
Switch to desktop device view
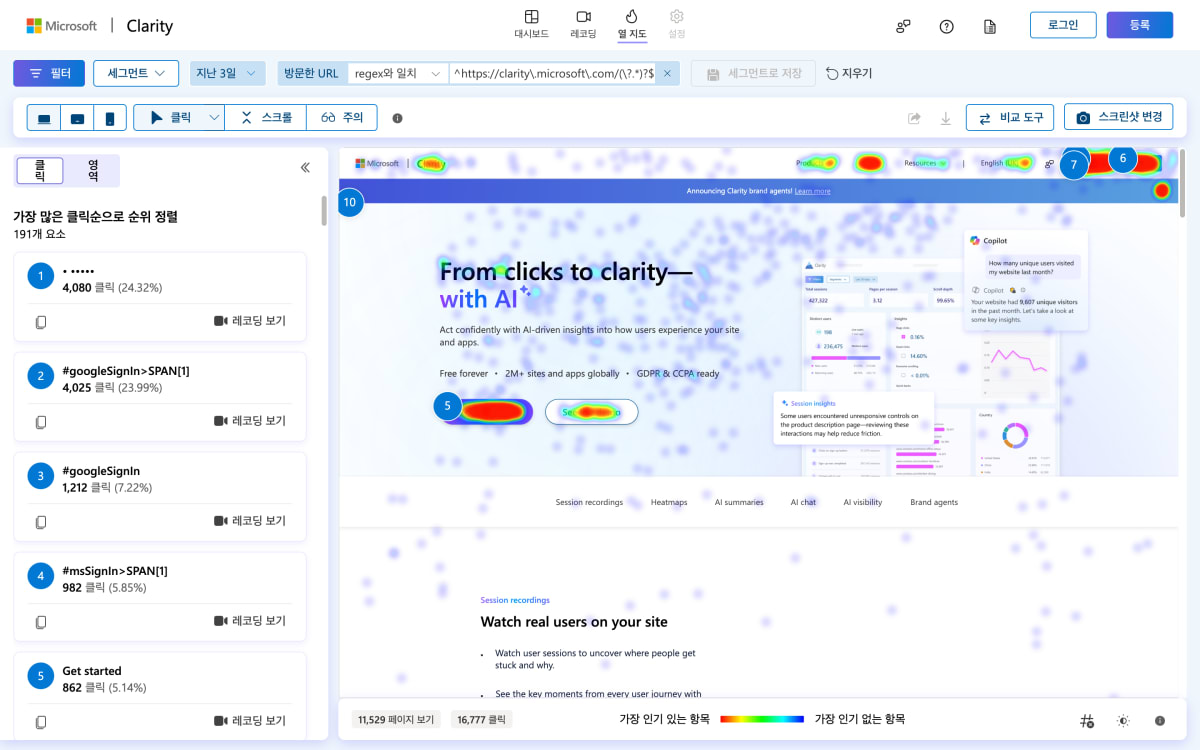click(x=44, y=118)
